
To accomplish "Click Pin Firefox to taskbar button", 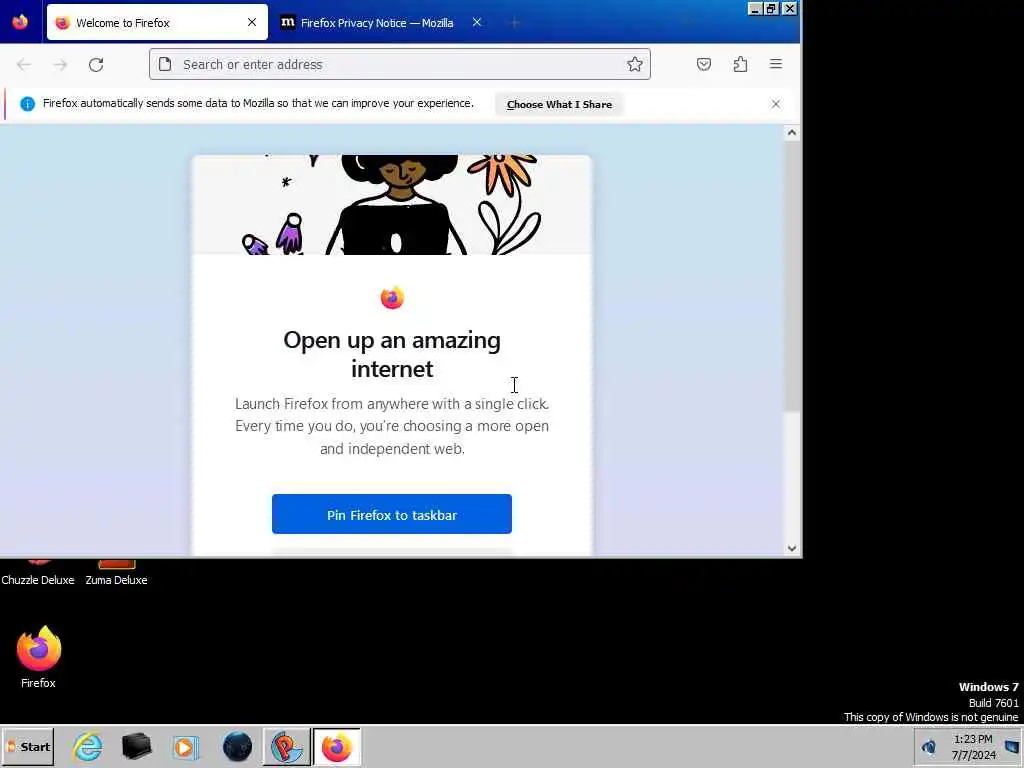I will point(392,515).
